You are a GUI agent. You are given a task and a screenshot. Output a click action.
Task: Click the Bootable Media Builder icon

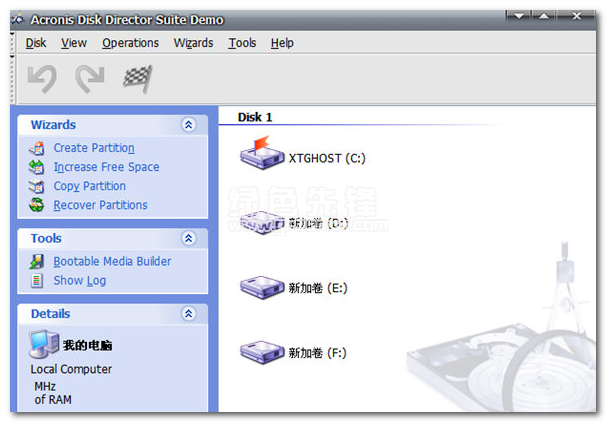[x=37, y=262]
